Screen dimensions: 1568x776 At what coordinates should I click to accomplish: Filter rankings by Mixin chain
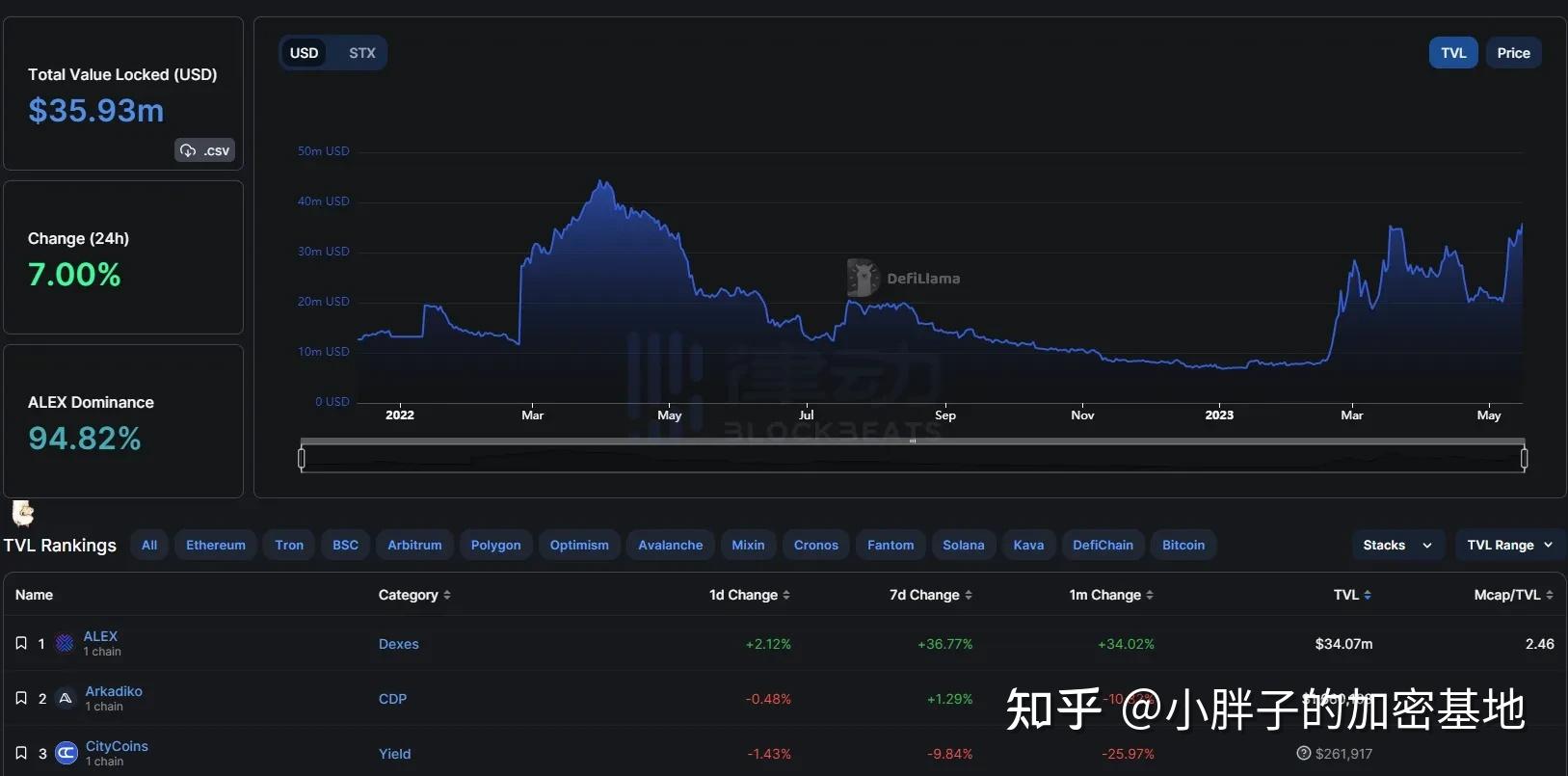(748, 545)
